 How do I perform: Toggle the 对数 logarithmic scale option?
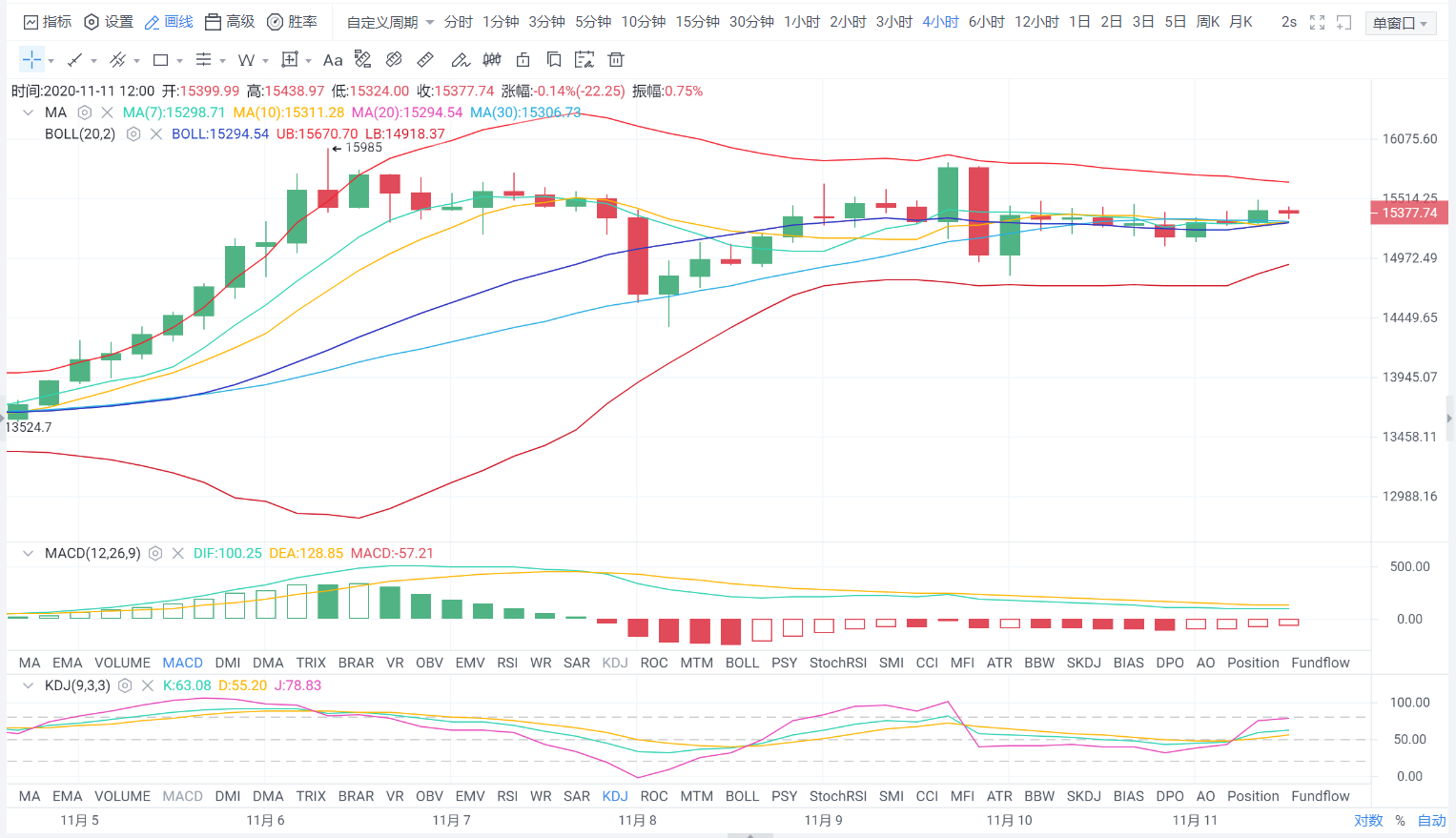tap(1368, 821)
